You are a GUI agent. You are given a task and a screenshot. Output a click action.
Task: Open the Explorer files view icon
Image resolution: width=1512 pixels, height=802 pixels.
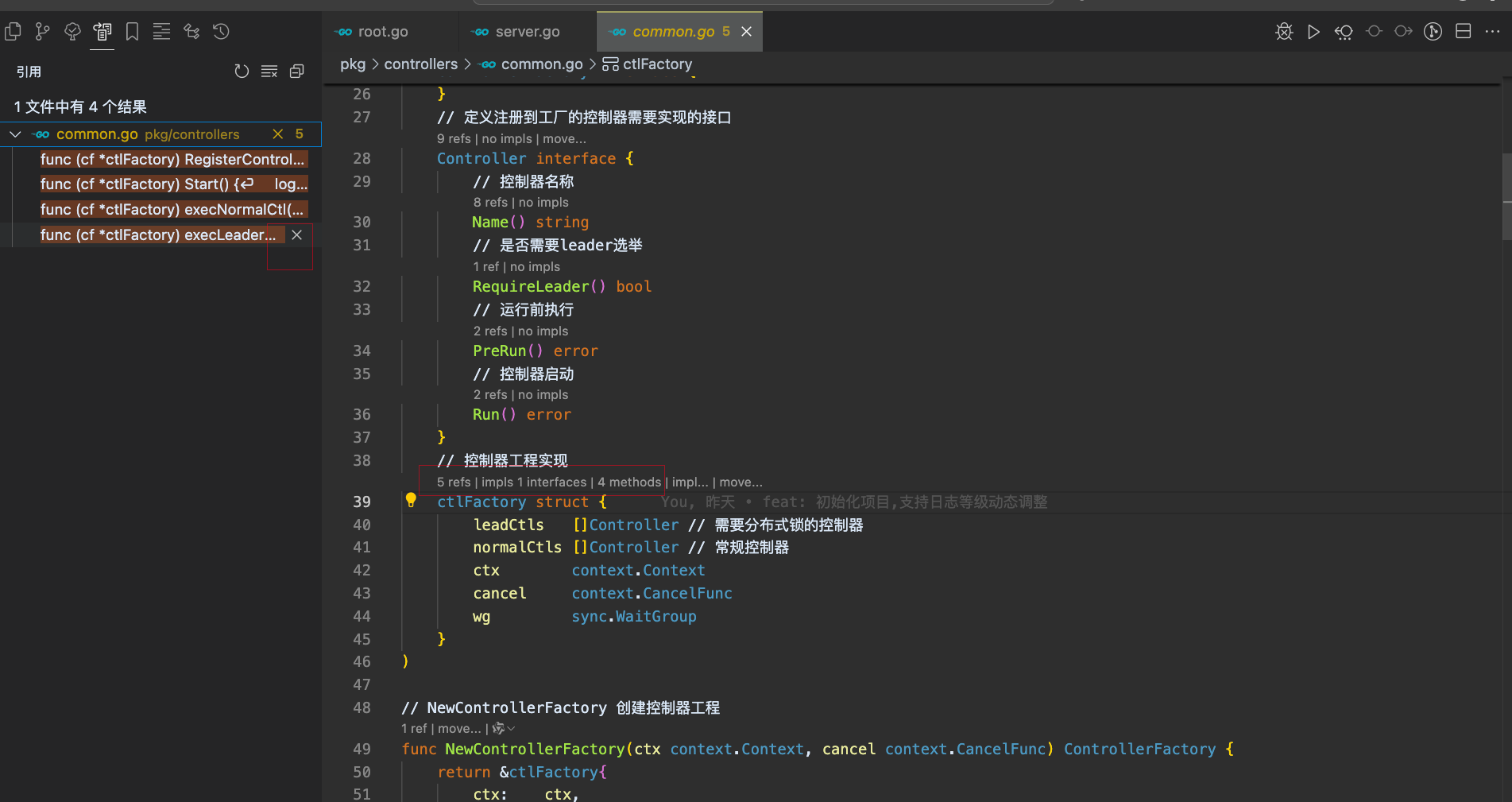click(13, 32)
